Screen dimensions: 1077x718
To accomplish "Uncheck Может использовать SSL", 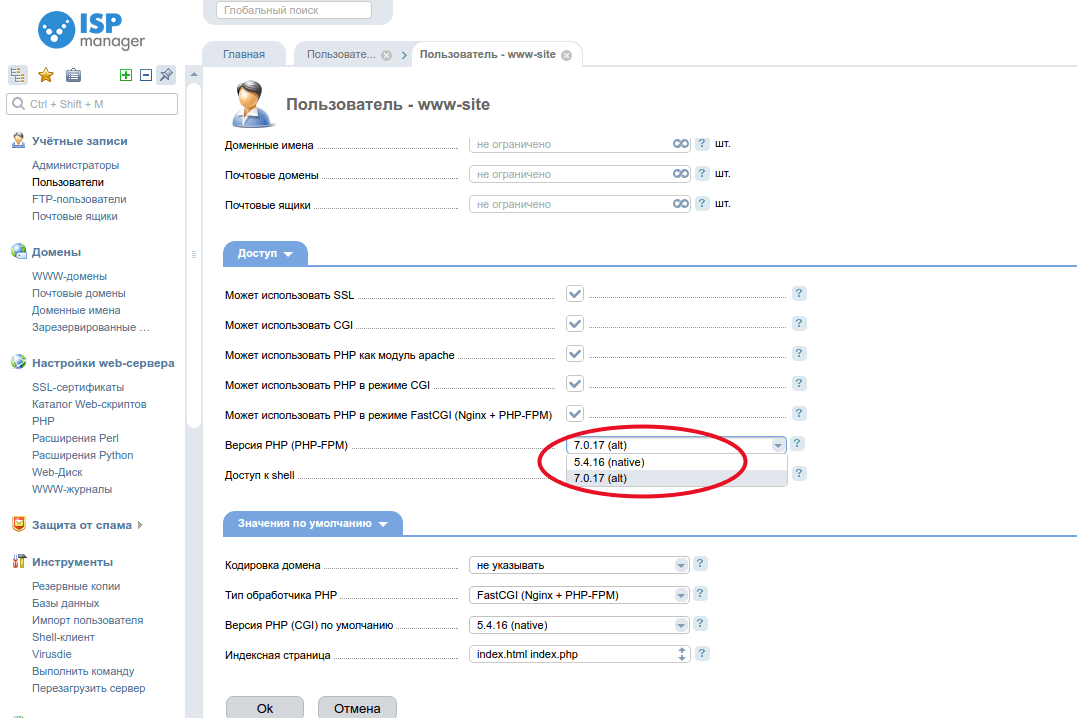I will pos(574,293).
